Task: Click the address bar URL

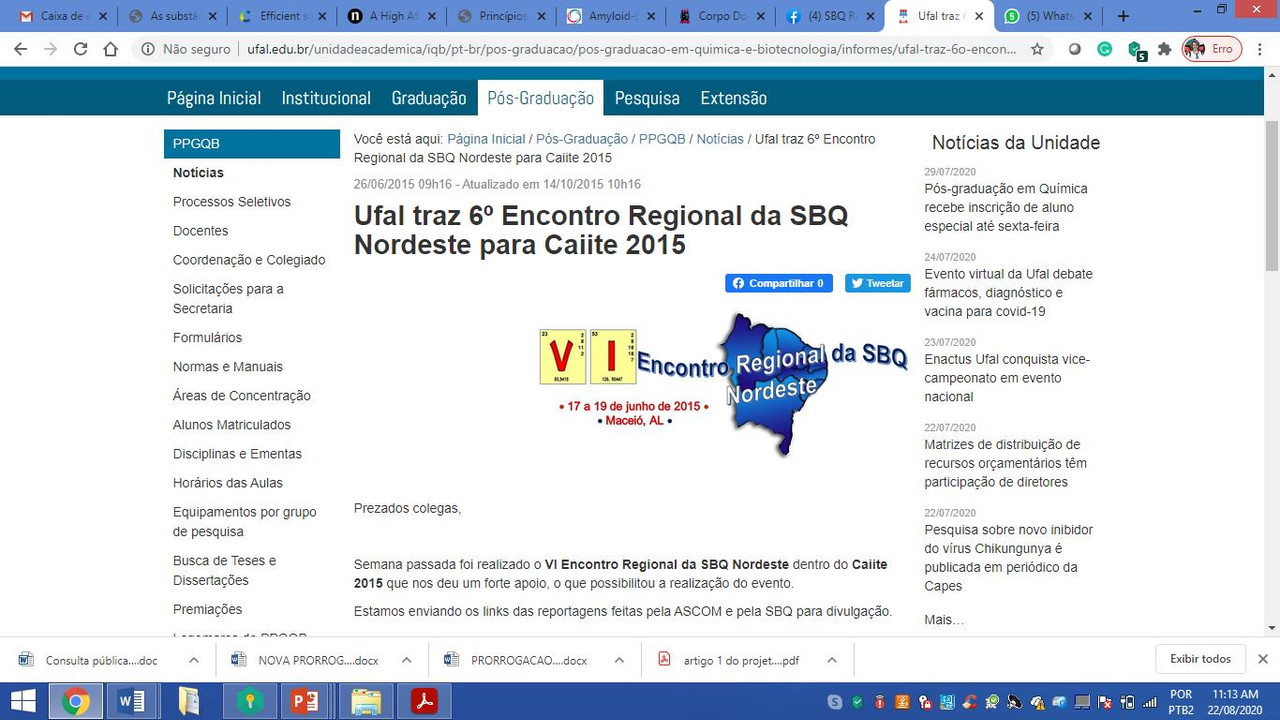Action: pyautogui.click(x=630, y=49)
